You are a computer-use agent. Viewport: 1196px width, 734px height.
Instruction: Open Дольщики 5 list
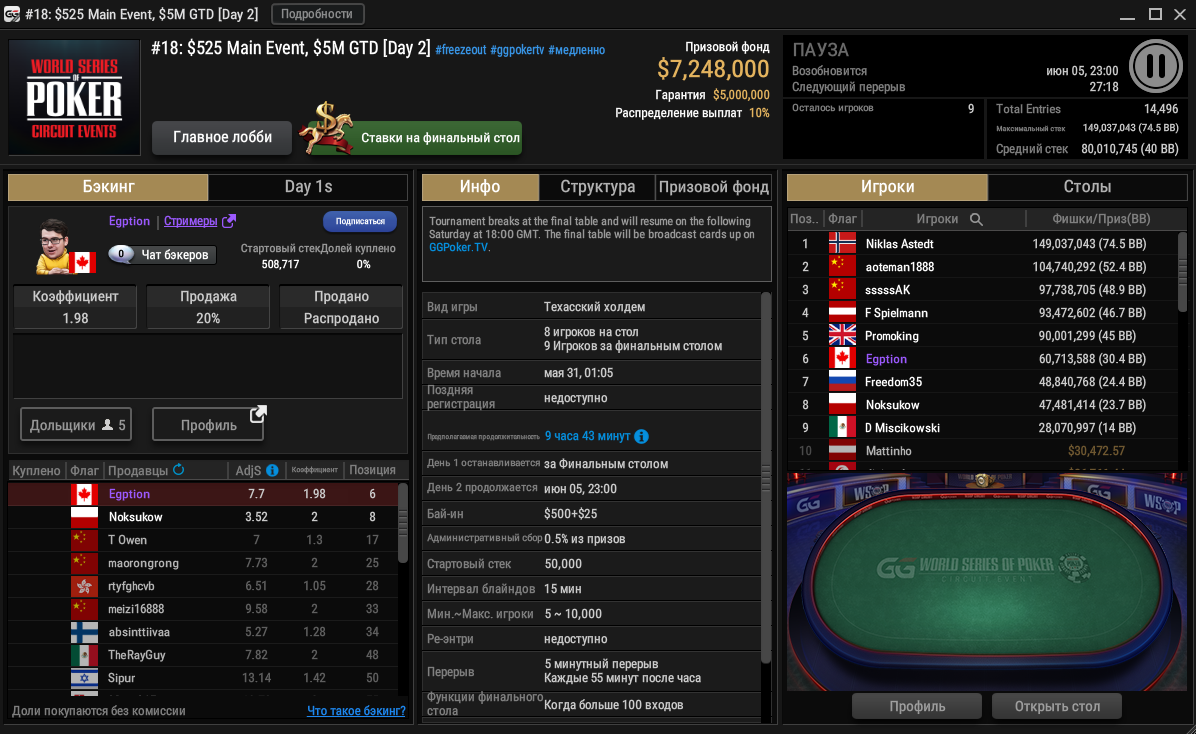pyautogui.click(x=76, y=424)
